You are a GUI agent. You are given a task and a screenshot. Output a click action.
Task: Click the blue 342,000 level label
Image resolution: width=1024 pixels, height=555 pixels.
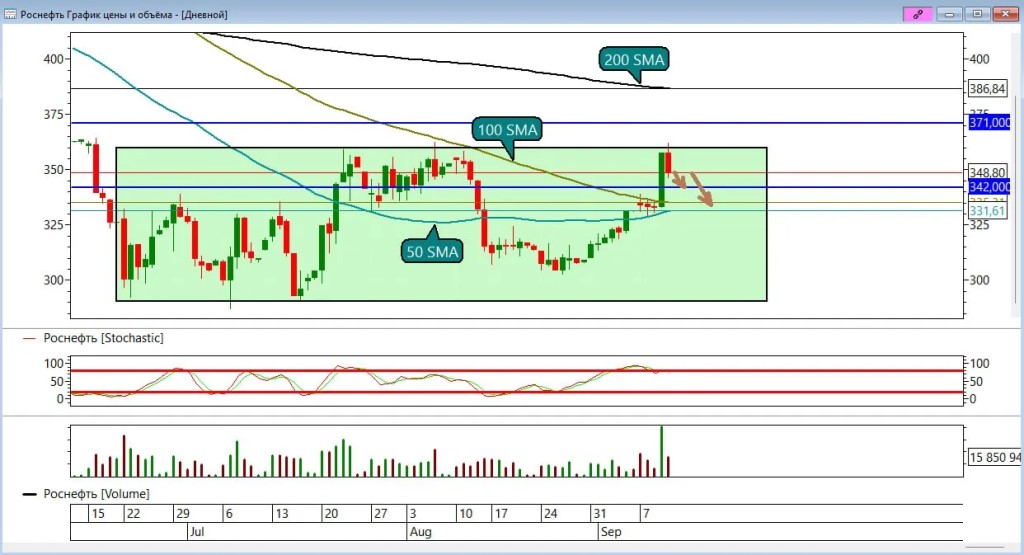[x=989, y=187]
